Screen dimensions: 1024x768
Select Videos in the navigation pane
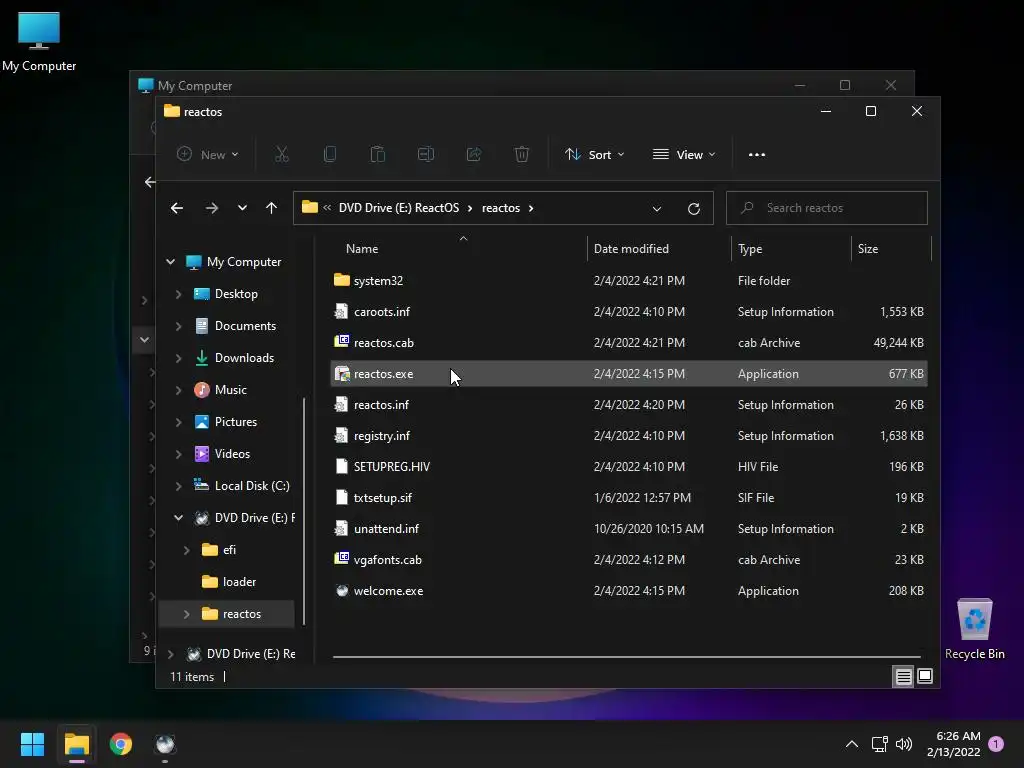(232, 454)
